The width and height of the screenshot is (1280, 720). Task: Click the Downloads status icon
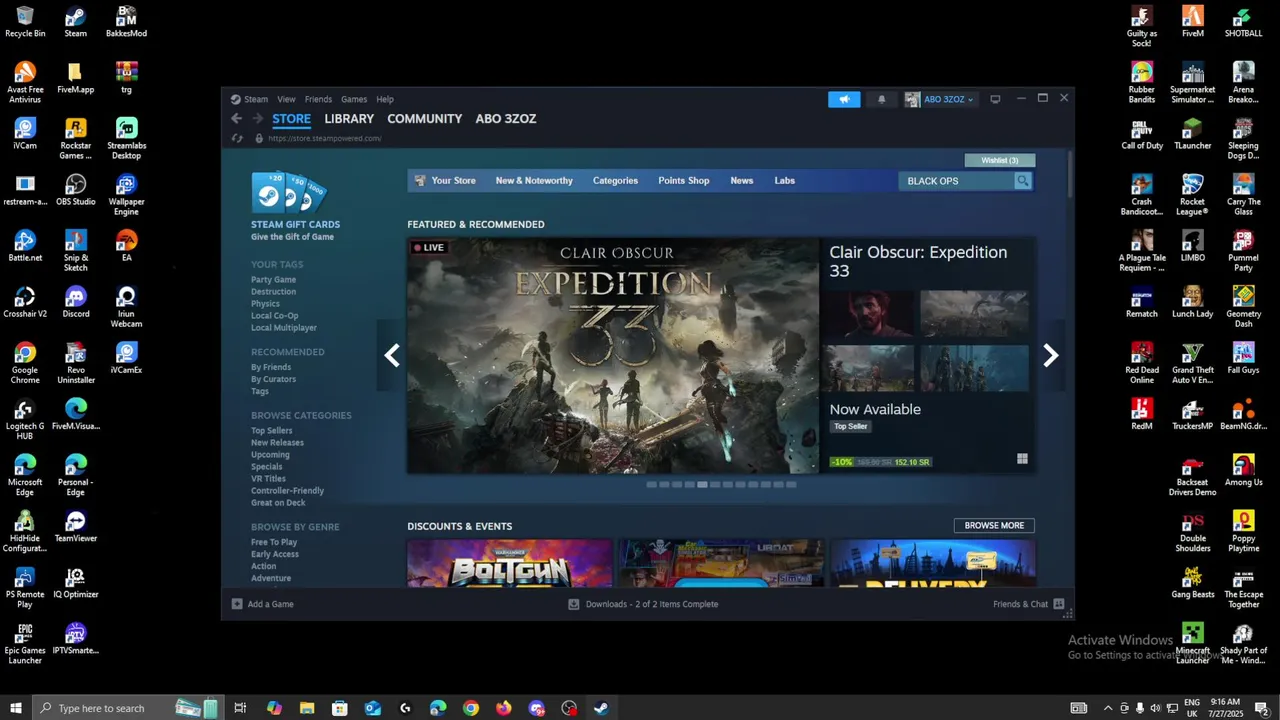tap(574, 604)
